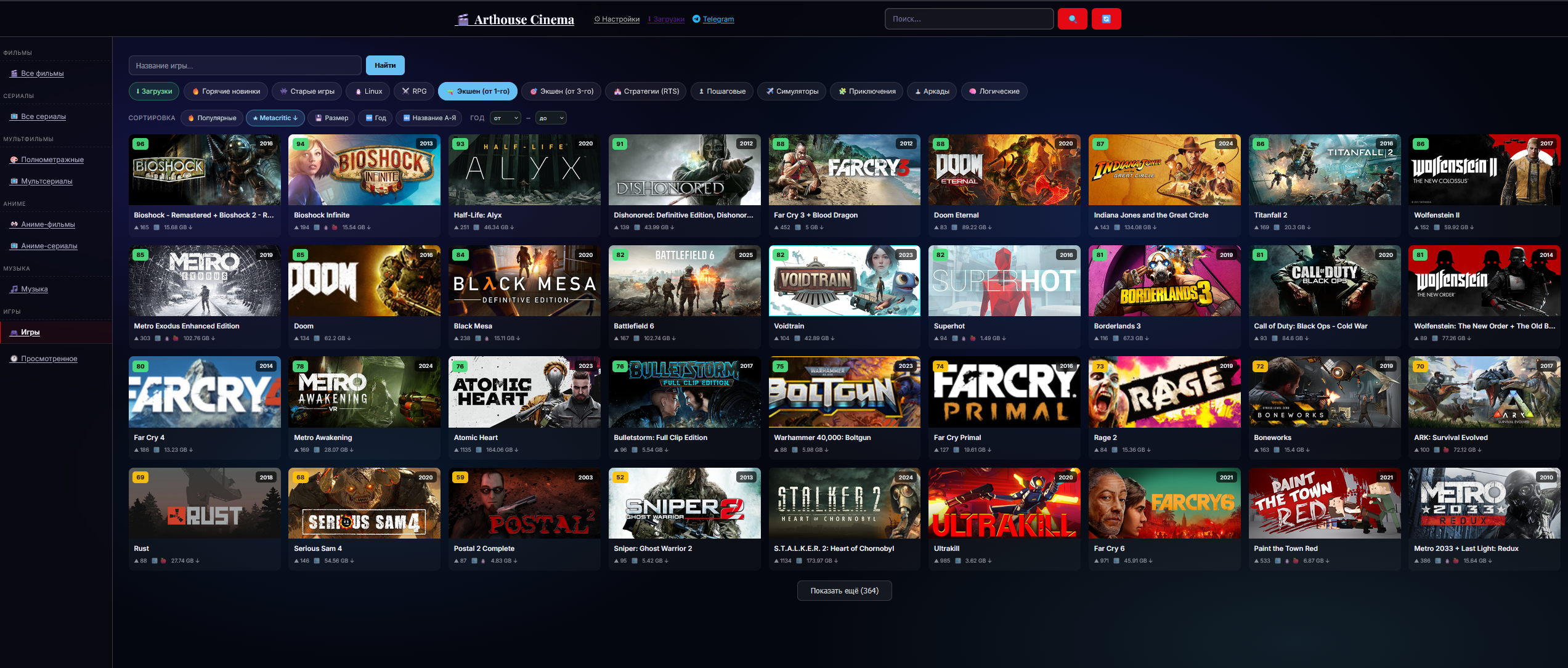Reverse the Metacritic sort order
This screenshot has height=668, width=1568.
click(x=275, y=118)
